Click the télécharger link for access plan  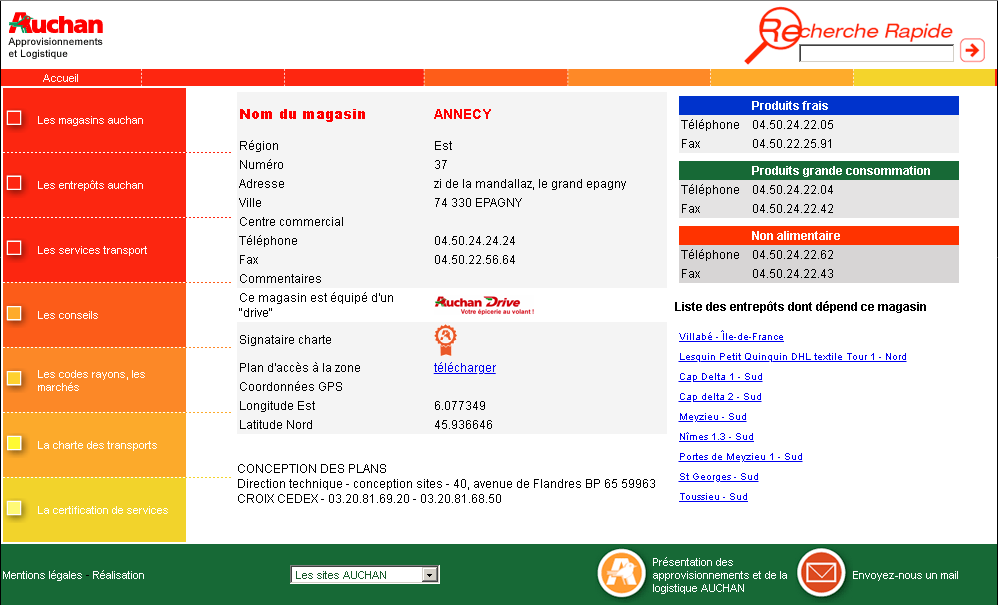pyautogui.click(x=465, y=368)
